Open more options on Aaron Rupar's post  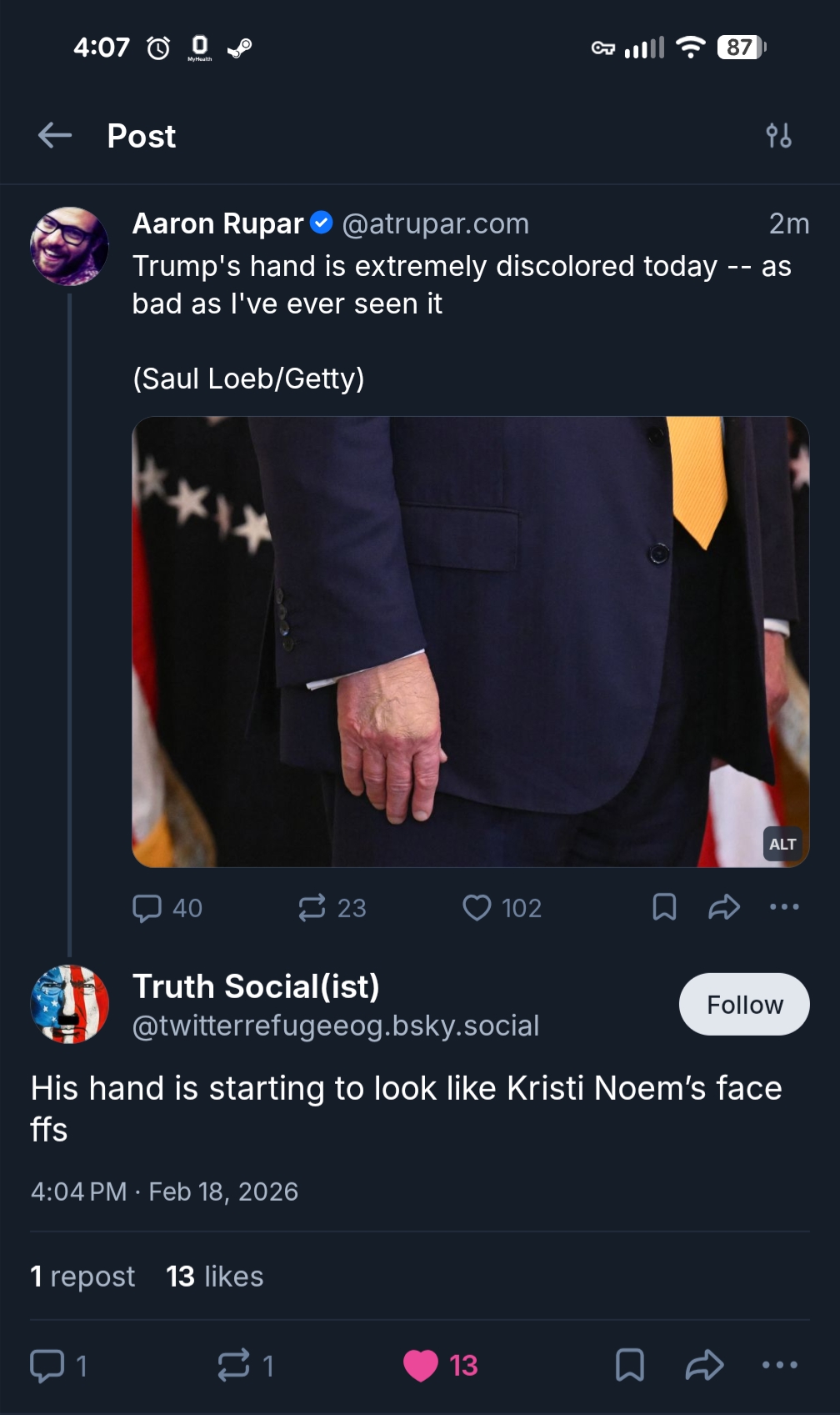[784, 907]
